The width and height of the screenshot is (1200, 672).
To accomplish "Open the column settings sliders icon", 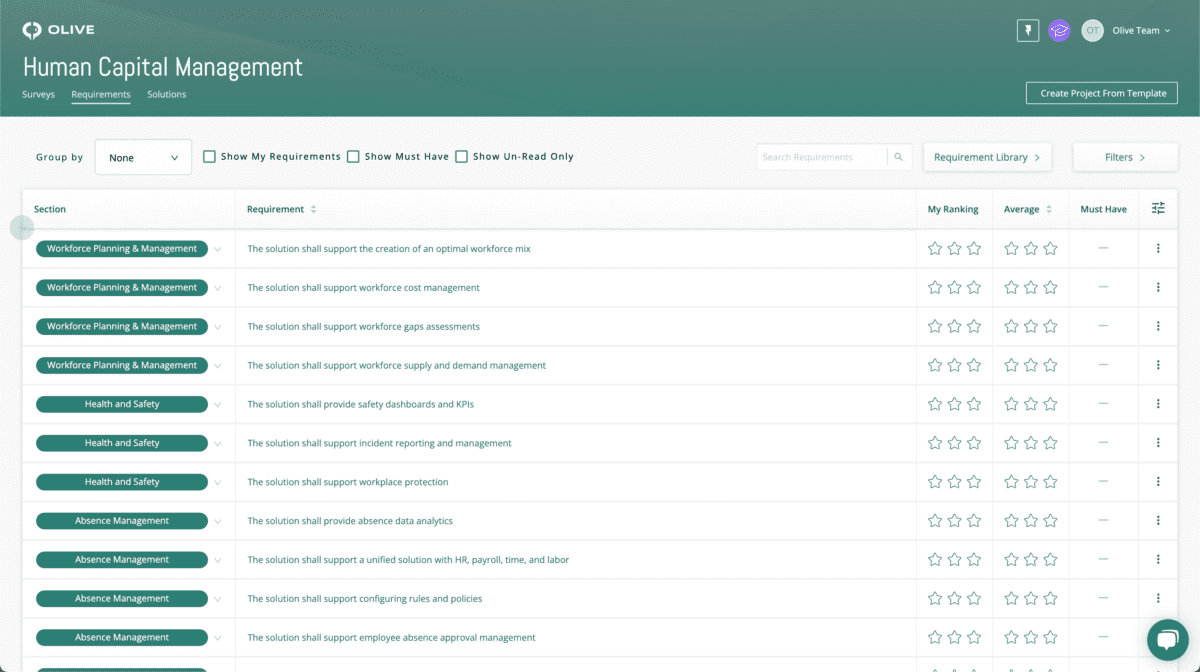I will click(1158, 208).
